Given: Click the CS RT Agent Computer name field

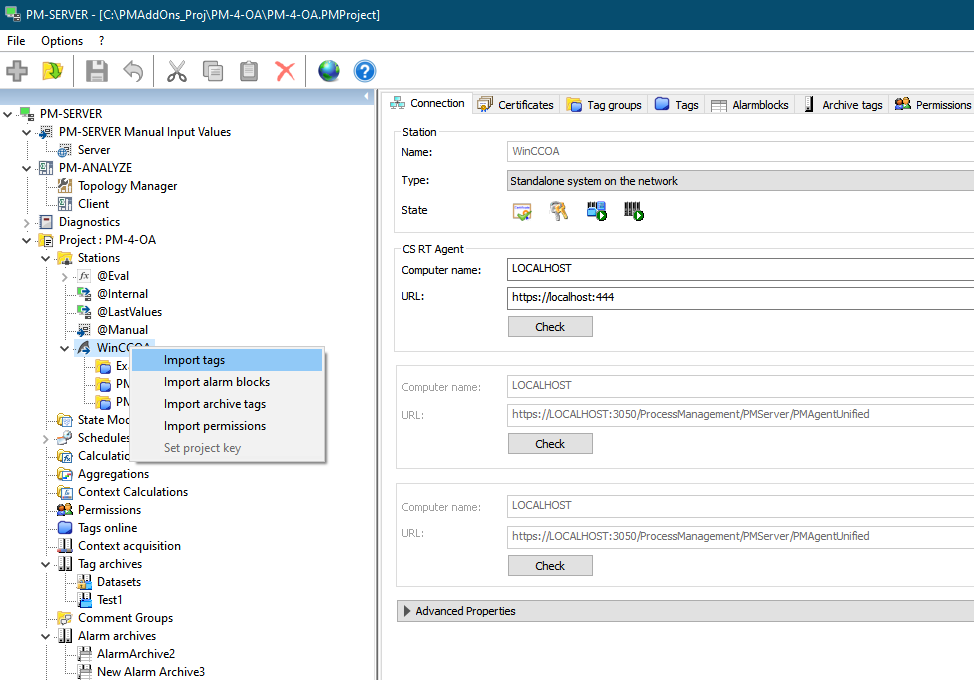Looking at the screenshot, I should pyautogui.click(x=740, y=269).
